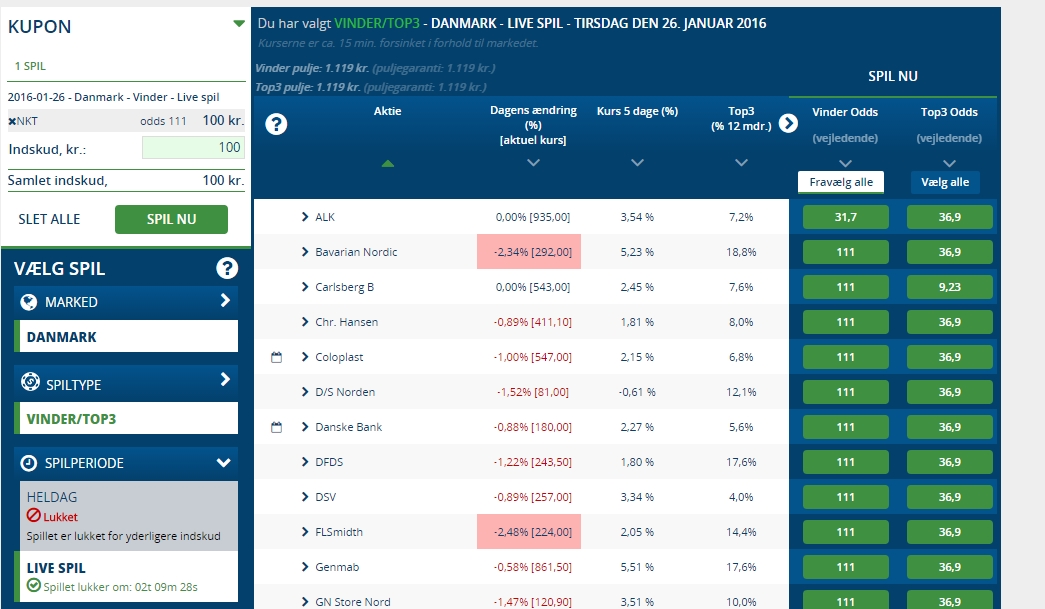Sort by Top3 % 12 mdr. column arrow
Viewport: 1045px width, 609px height.
click(741, 163)
